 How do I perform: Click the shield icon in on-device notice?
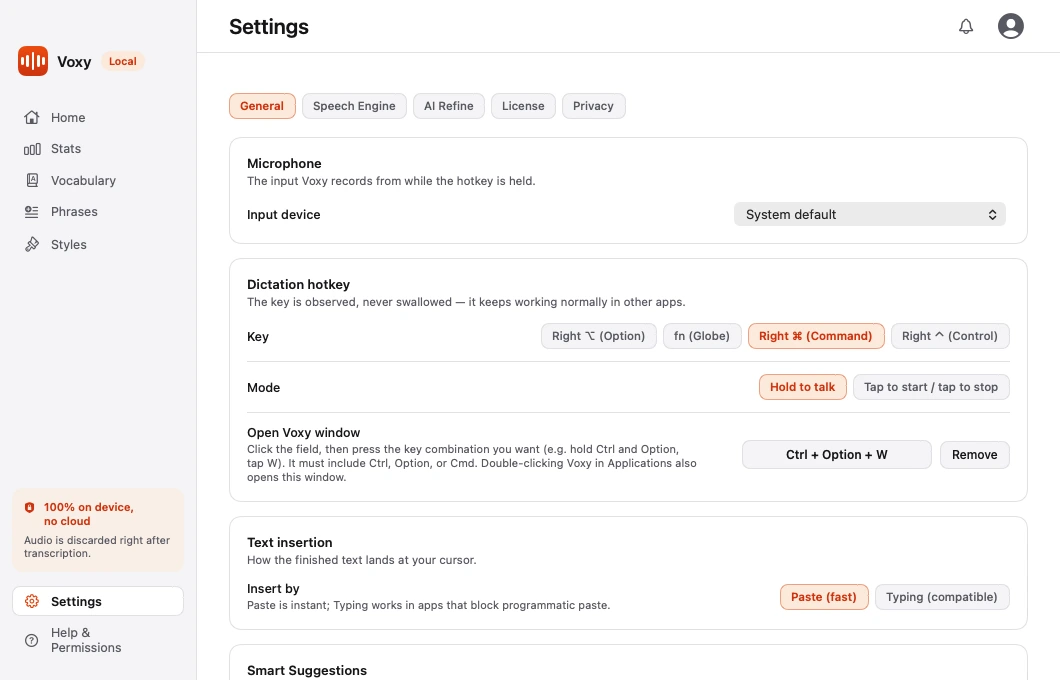[x=29, y=508]
